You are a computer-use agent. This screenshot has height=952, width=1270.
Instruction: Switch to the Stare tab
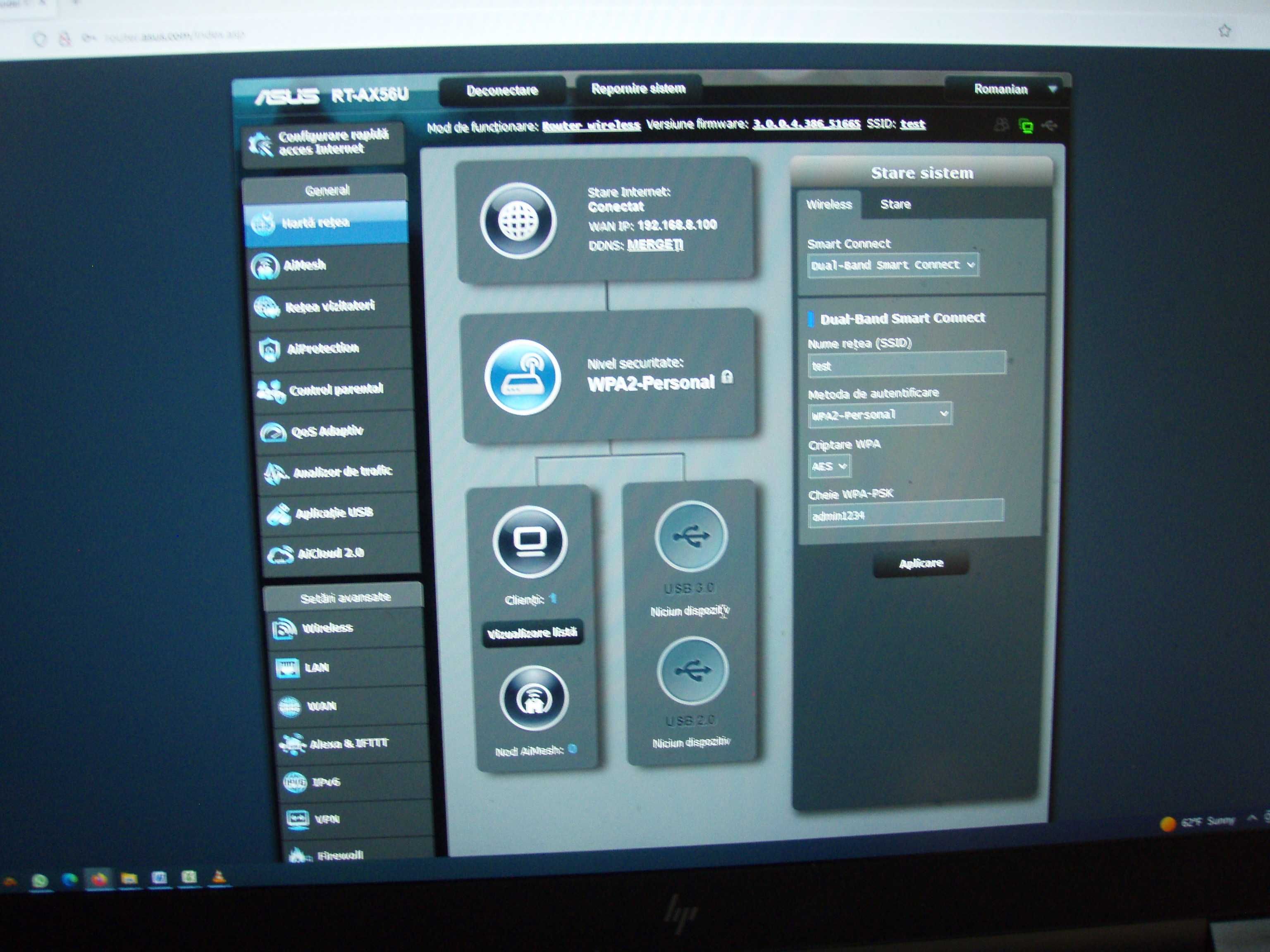pos(896,204)
